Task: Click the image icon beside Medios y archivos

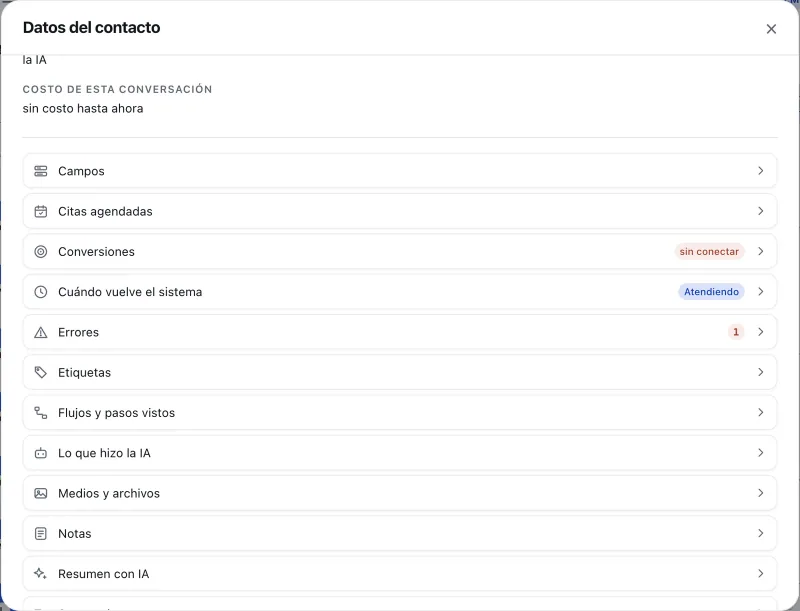Action: coord(41,493)
